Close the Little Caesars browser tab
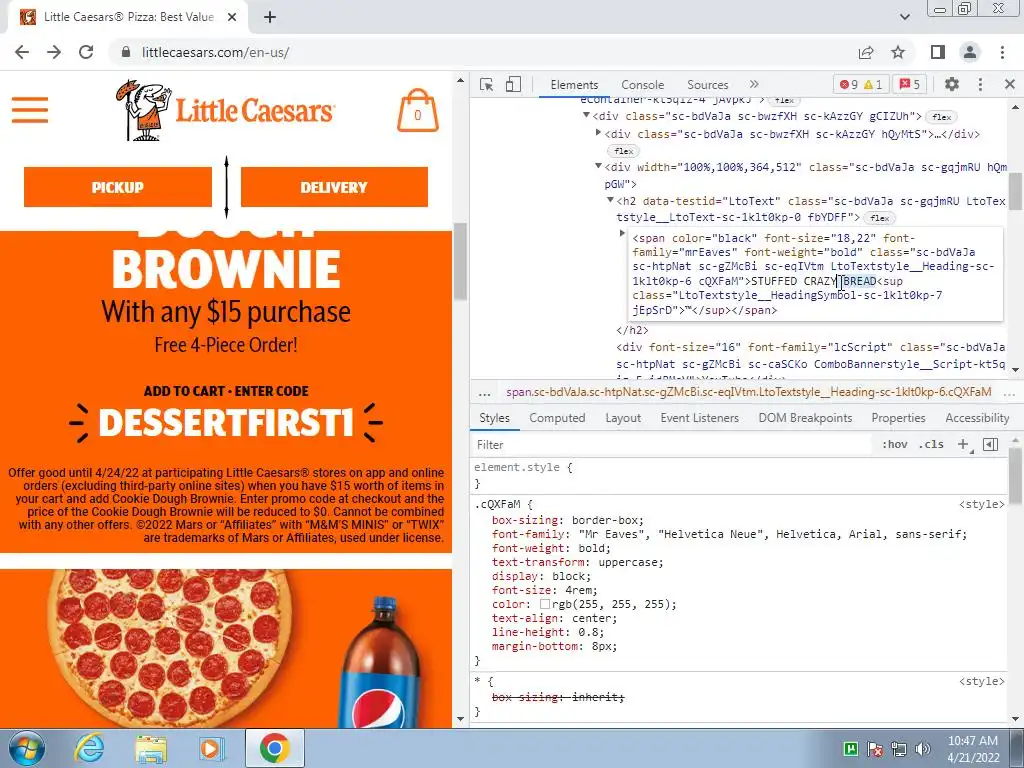 (232, 17)
